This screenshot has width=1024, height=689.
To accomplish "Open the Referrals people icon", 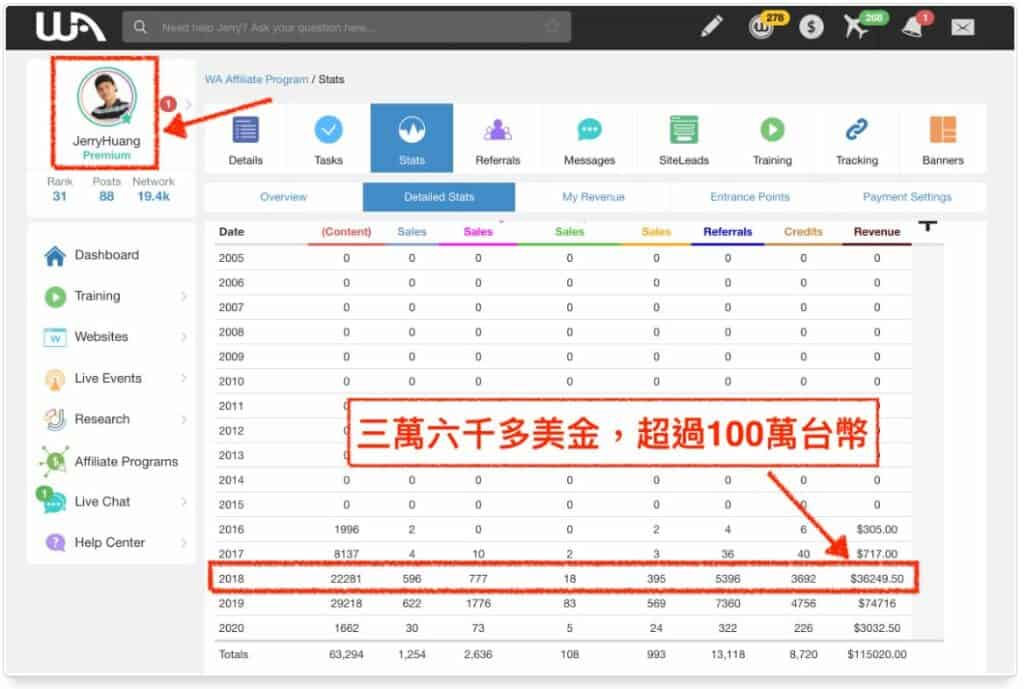I will [498, 130].
